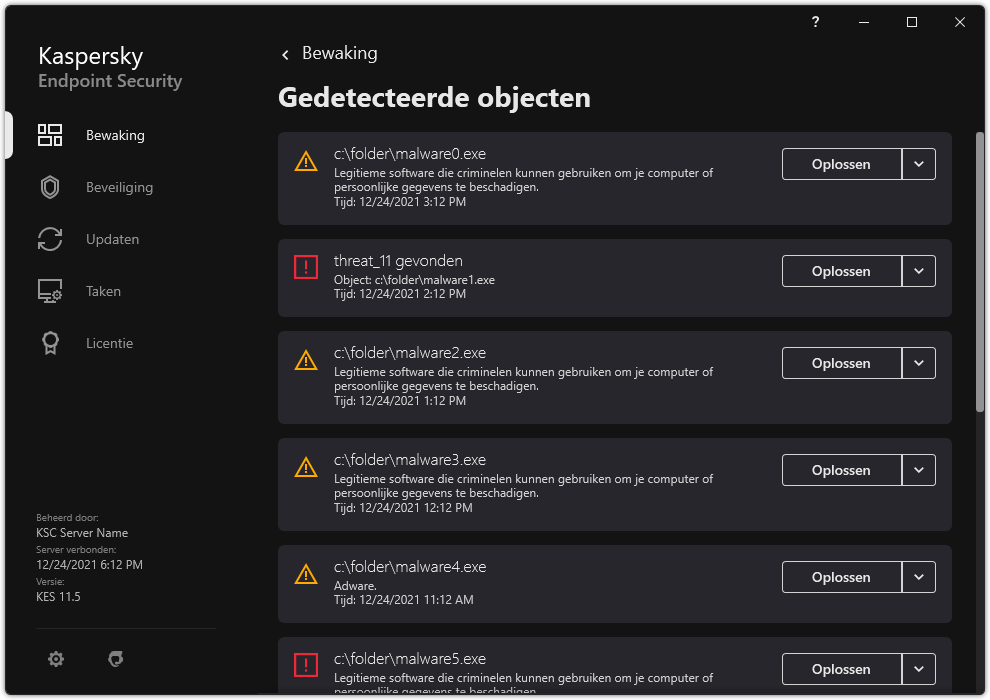The height and width of the screenshot is (700, 990).
Task: Open the help question mark icon
Action: (814, 22)
